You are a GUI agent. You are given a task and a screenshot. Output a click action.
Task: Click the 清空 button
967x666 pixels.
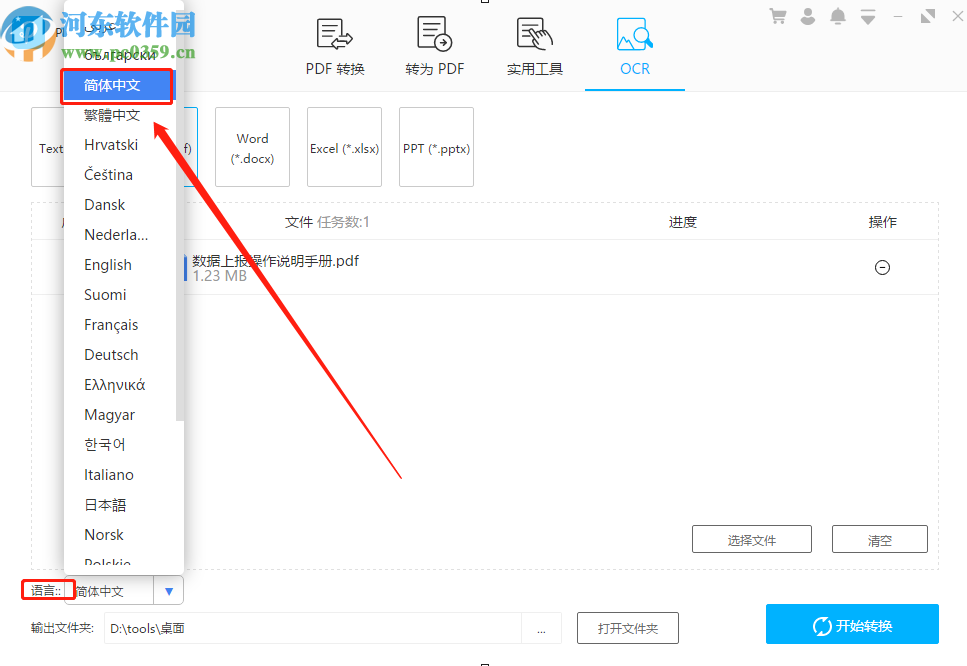[x=880, y=540]
